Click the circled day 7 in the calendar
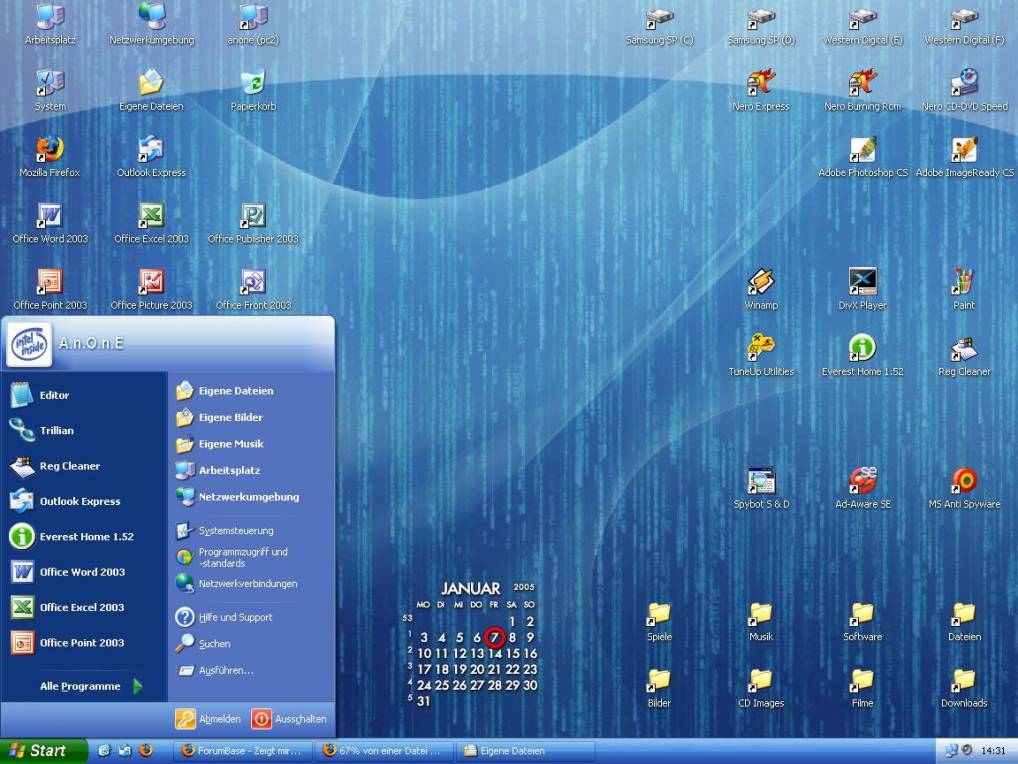 pos(495,637)
